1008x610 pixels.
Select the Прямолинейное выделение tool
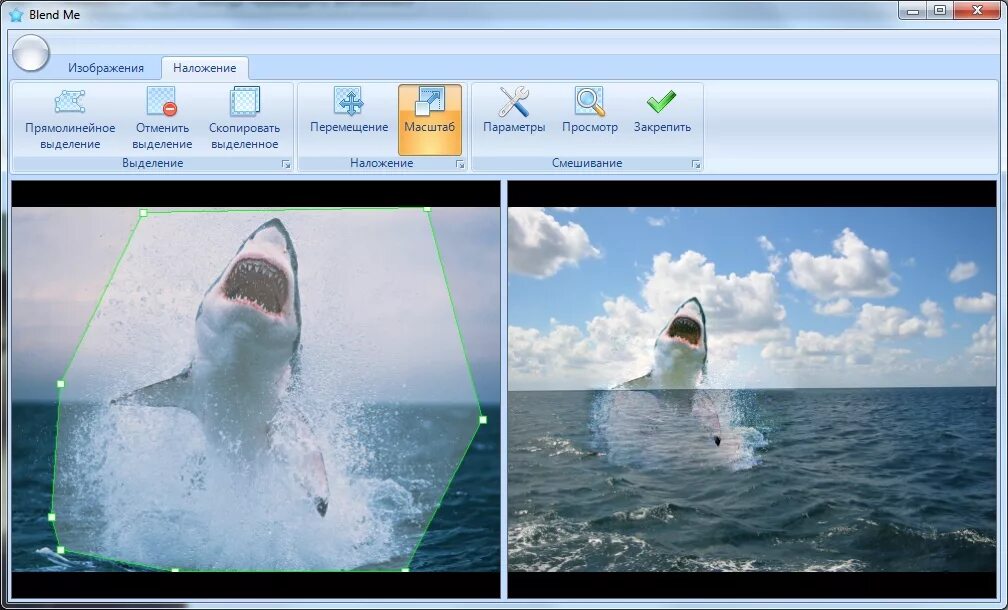70,119
